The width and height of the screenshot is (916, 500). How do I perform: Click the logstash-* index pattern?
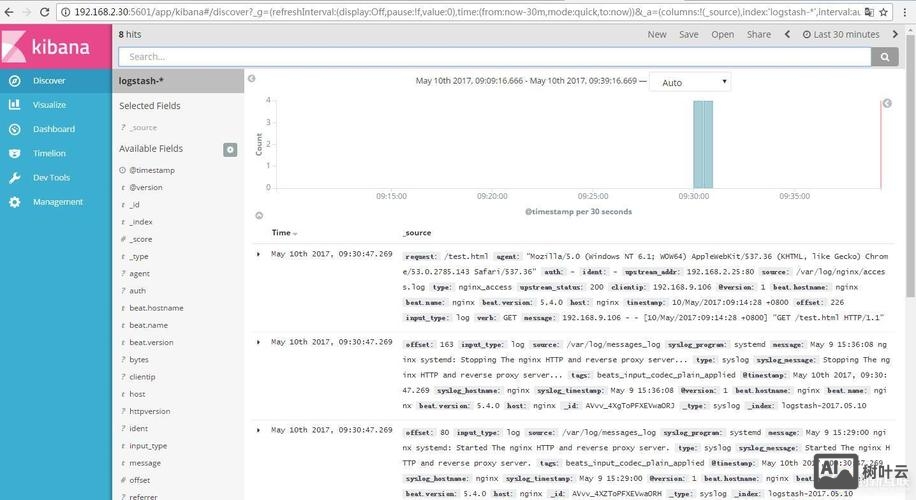[141, 81]
